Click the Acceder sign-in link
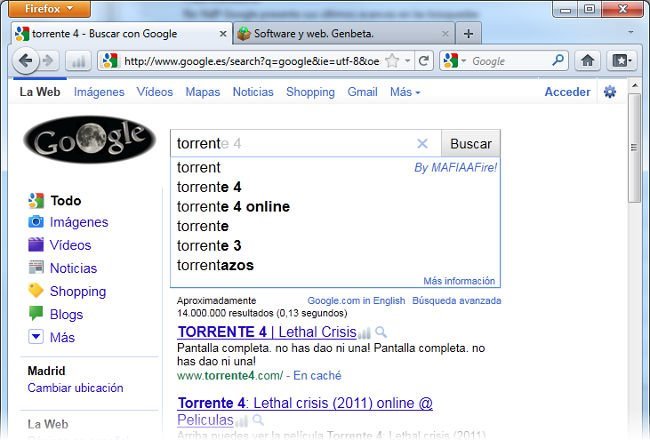This screenshot has width=650, height=440. [567, 92]
